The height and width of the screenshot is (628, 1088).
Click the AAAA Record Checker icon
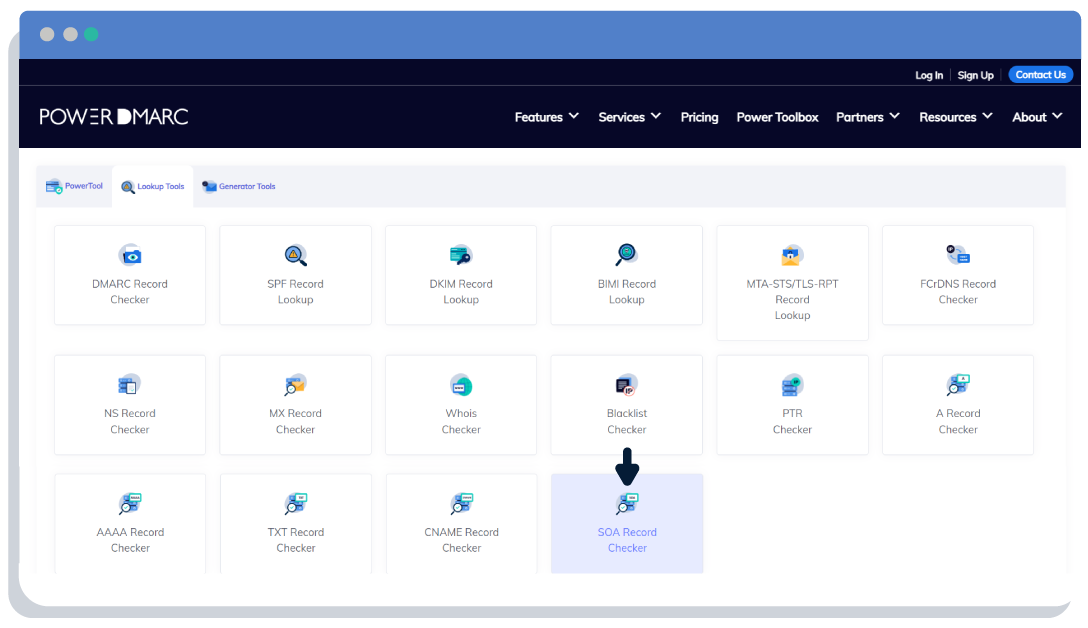pos(130,503)
